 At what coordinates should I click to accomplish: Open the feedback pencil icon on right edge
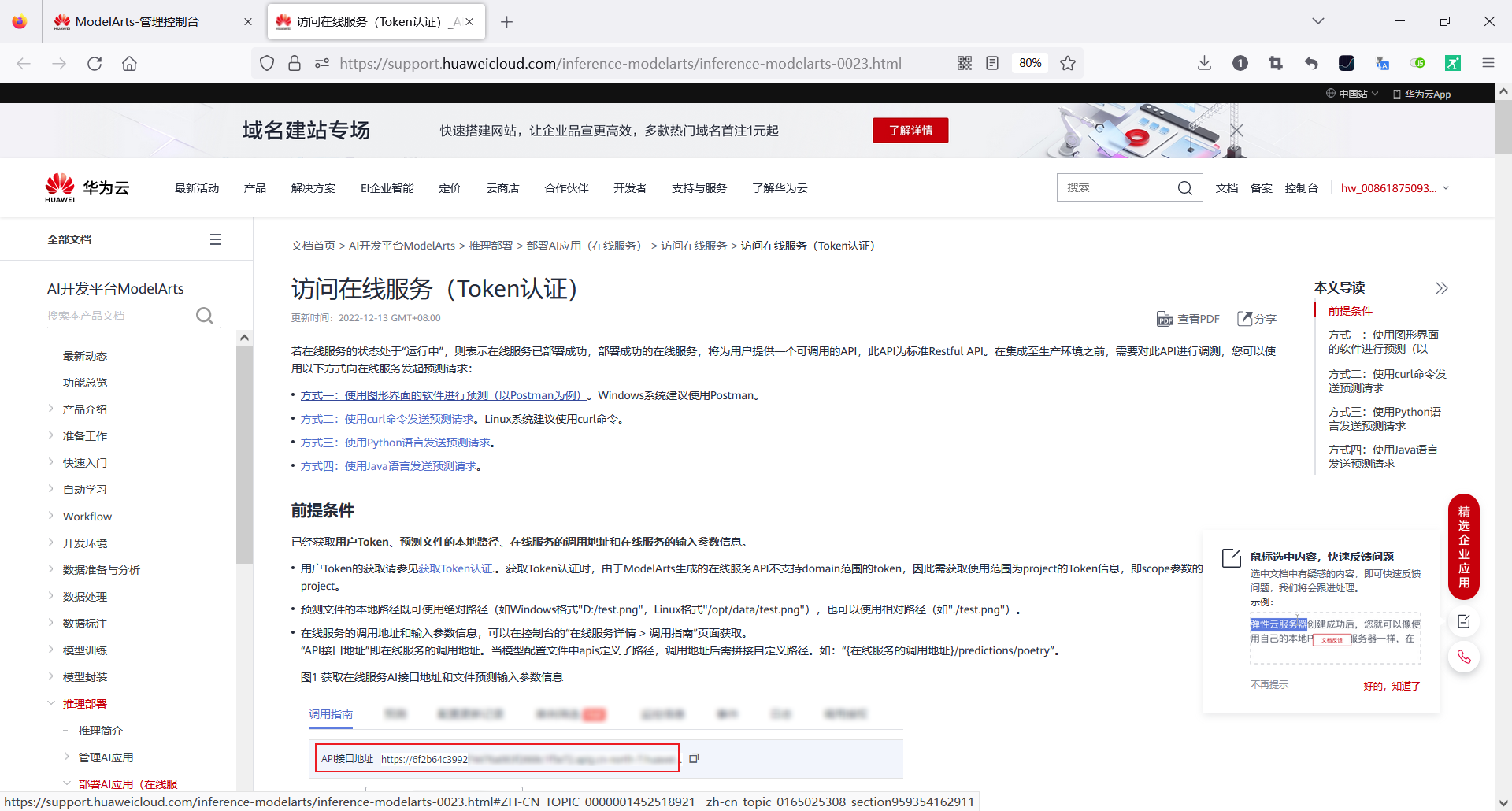coord(1464,621)
